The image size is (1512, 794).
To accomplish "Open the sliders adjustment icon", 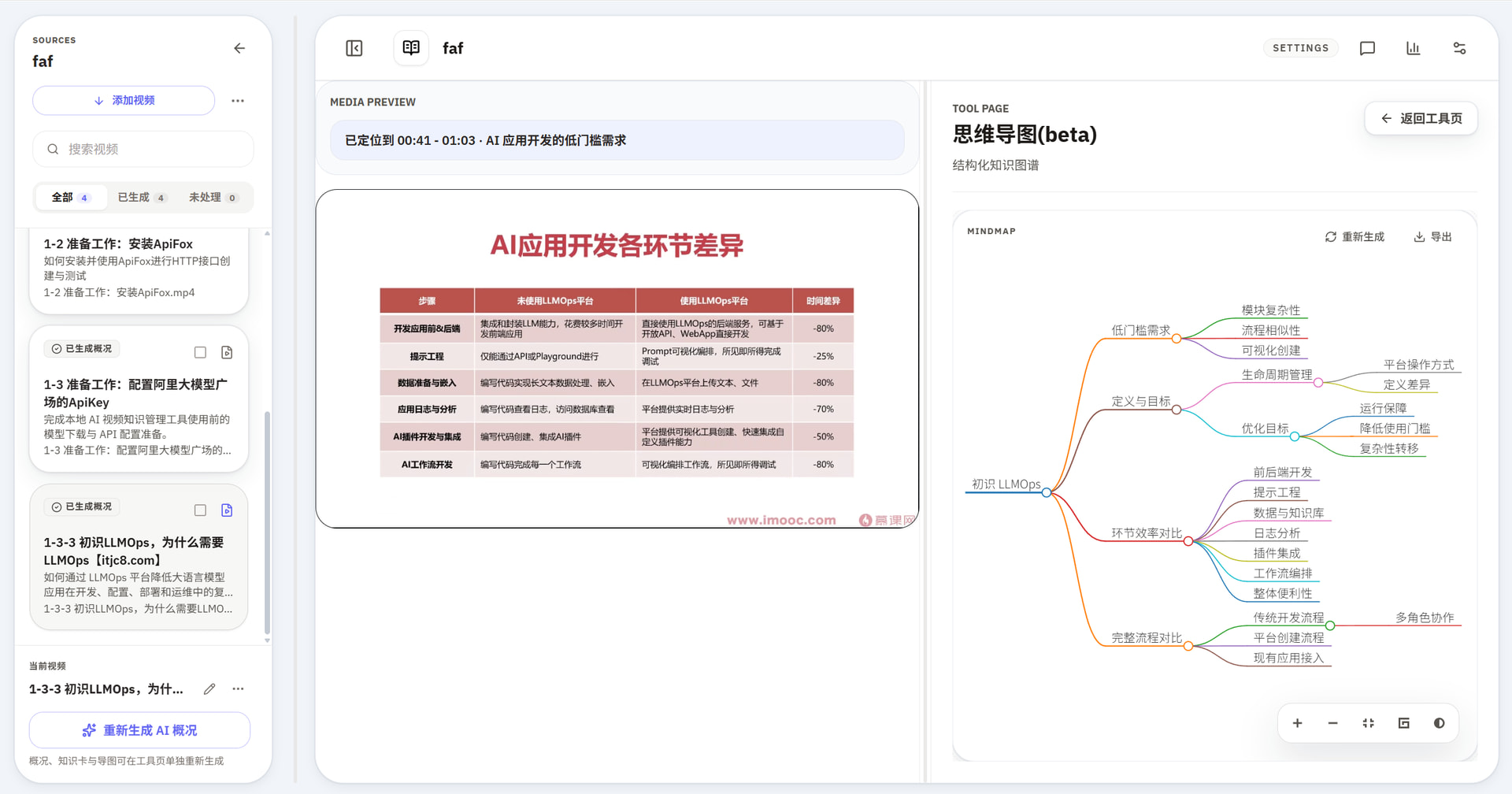I will 1459,49.
